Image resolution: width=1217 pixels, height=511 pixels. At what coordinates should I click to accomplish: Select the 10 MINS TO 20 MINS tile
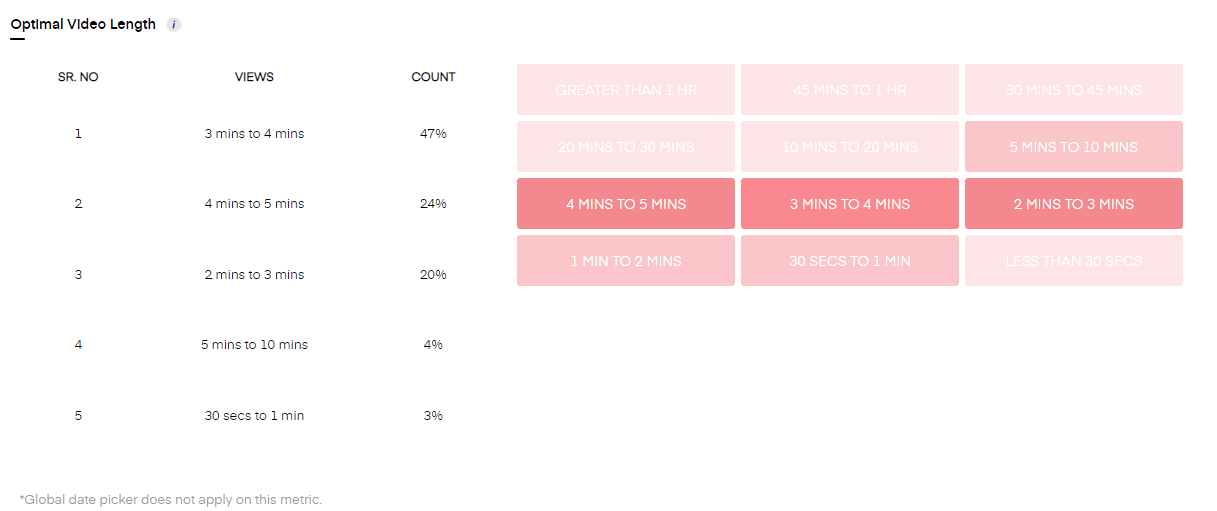click(850, 147)
